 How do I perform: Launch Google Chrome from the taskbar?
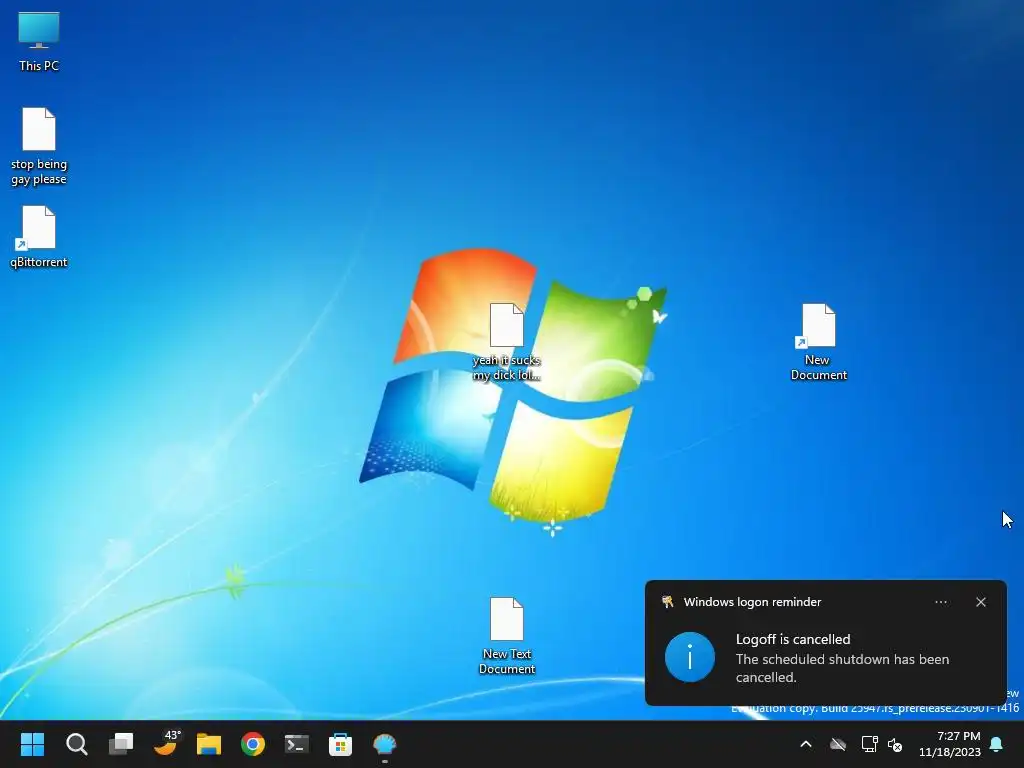coord(253,744)
